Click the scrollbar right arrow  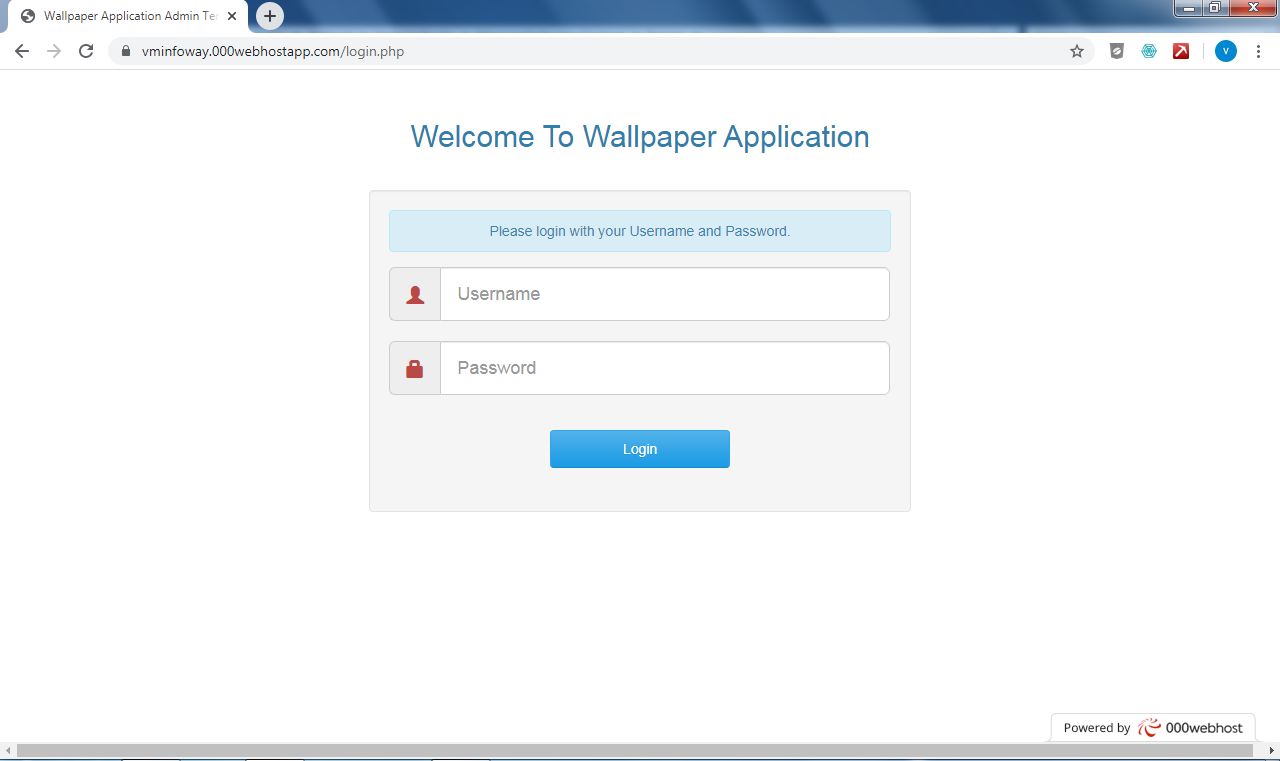(x=1272, y=750)
